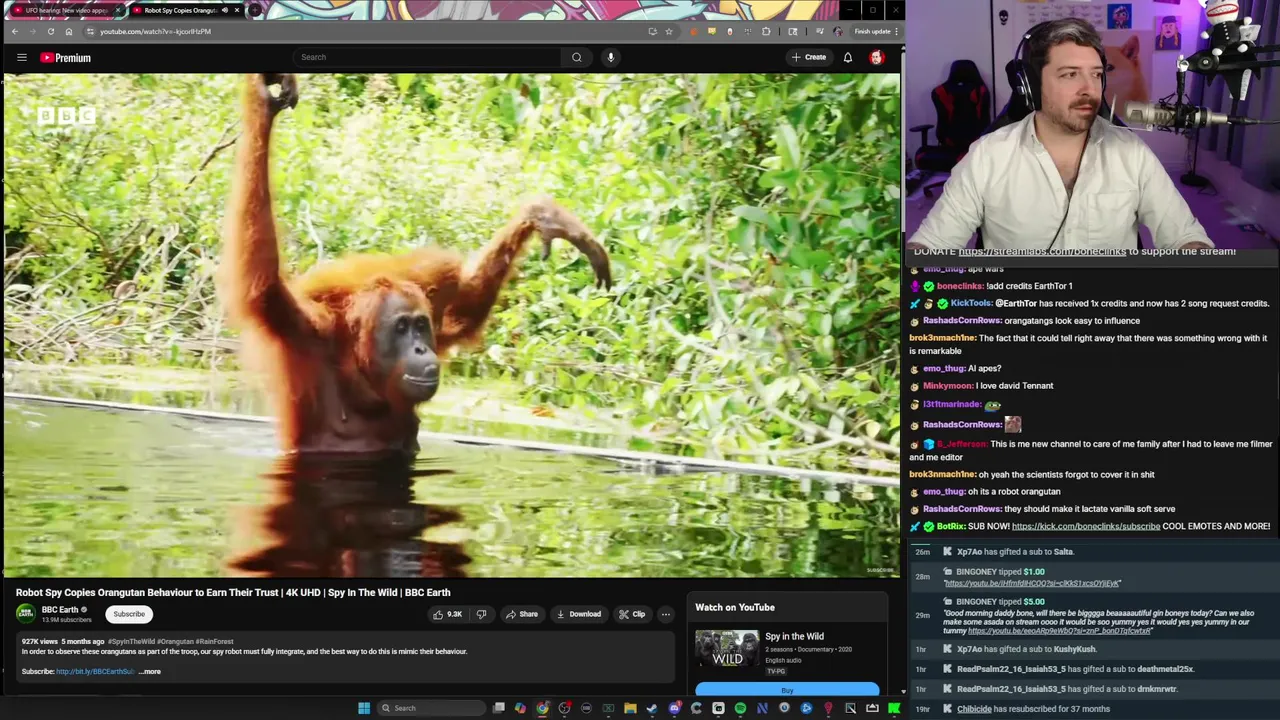Open a new Chrome tab
This screenshot has height=720, width=1280.
[254, 10]
